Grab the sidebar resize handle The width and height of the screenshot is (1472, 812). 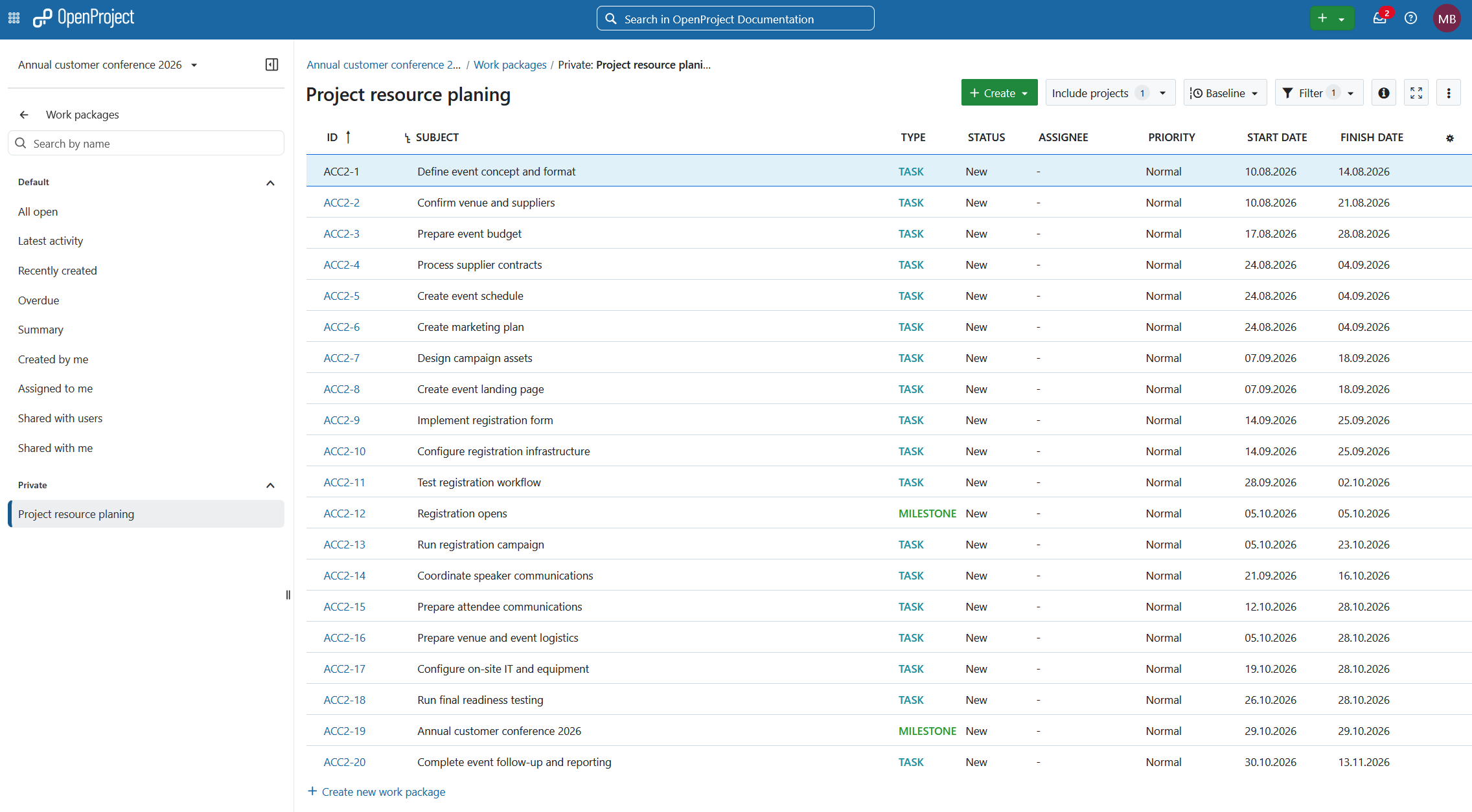coord(288,594)
